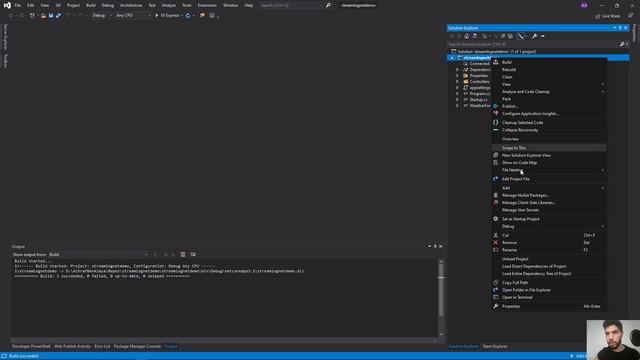Click the Search Solution Explorer input field
Viewport: 640px width, 360px height.
[533, 44]
